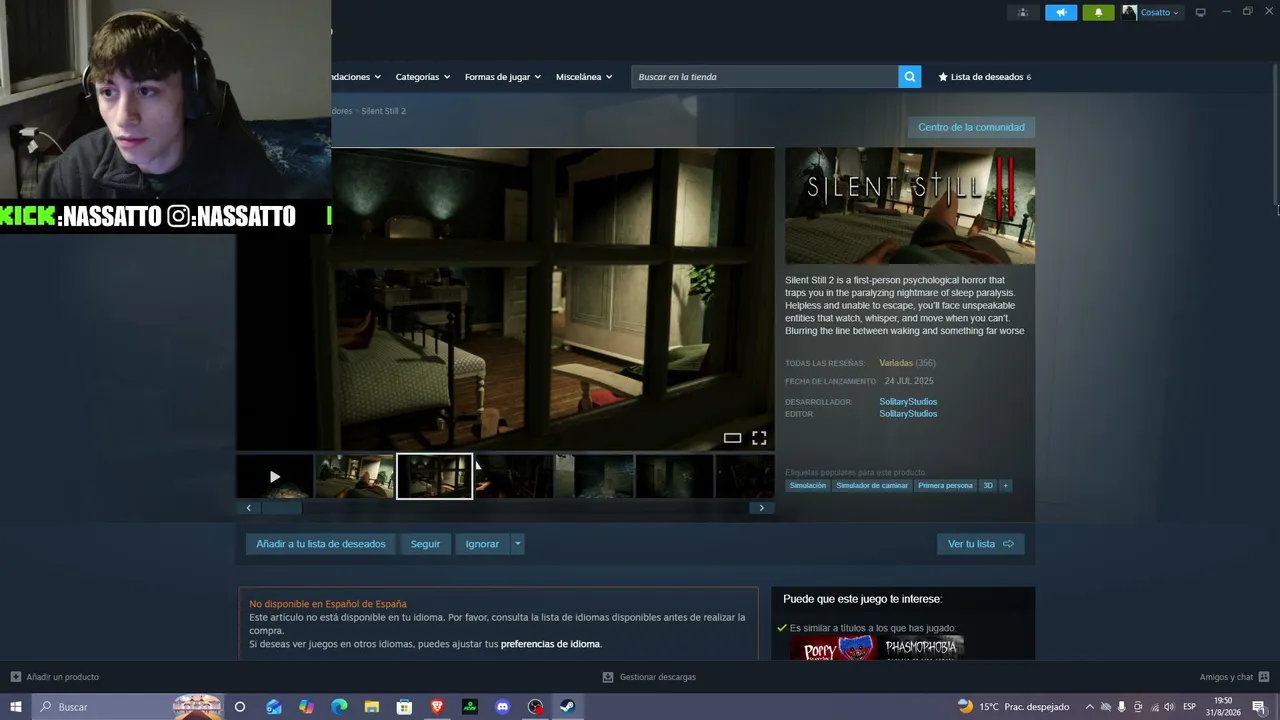
Task: Click the Ignorar button
Action: click(482, 544)
